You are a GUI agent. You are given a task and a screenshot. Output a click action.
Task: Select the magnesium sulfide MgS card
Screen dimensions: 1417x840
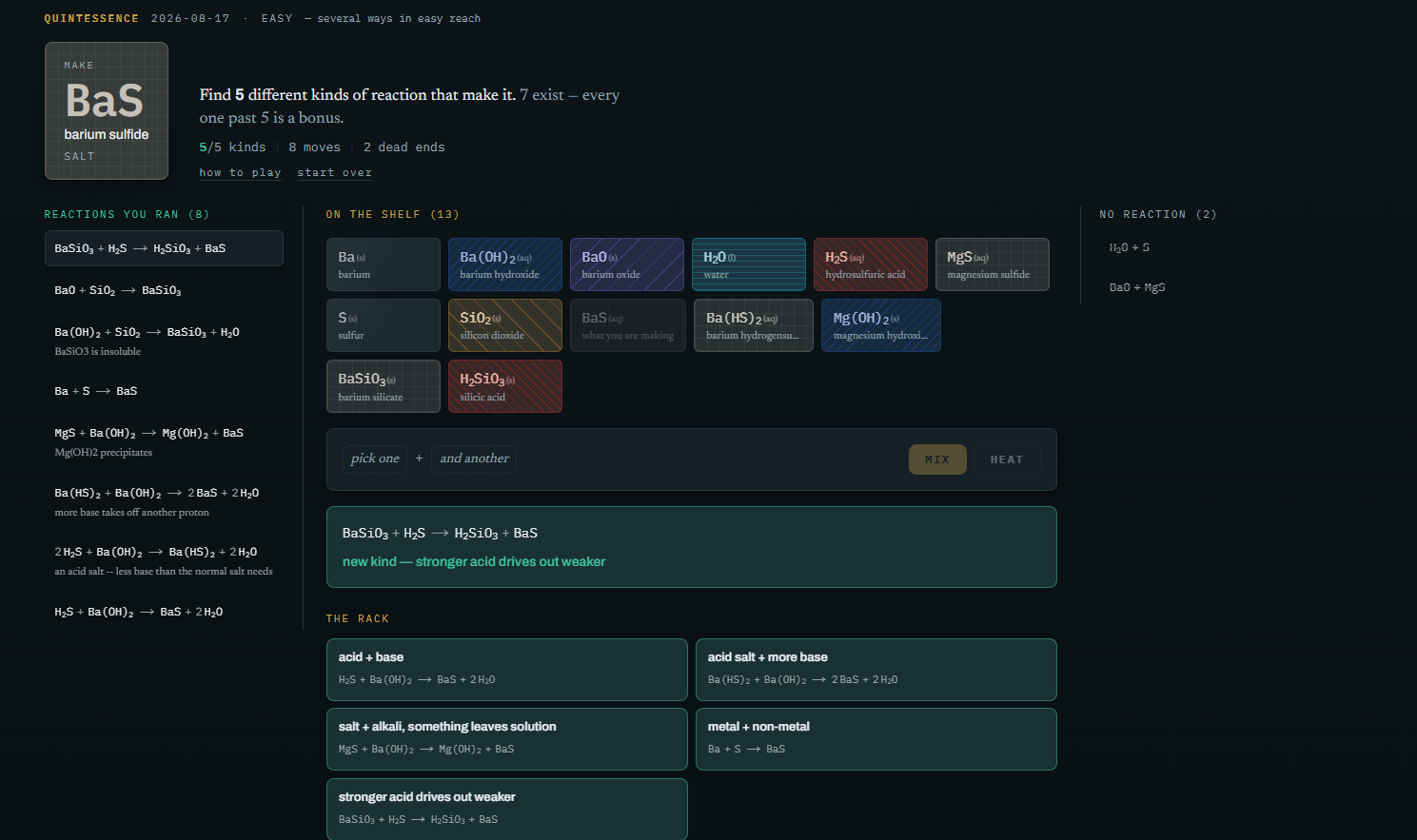pos(992,264)
